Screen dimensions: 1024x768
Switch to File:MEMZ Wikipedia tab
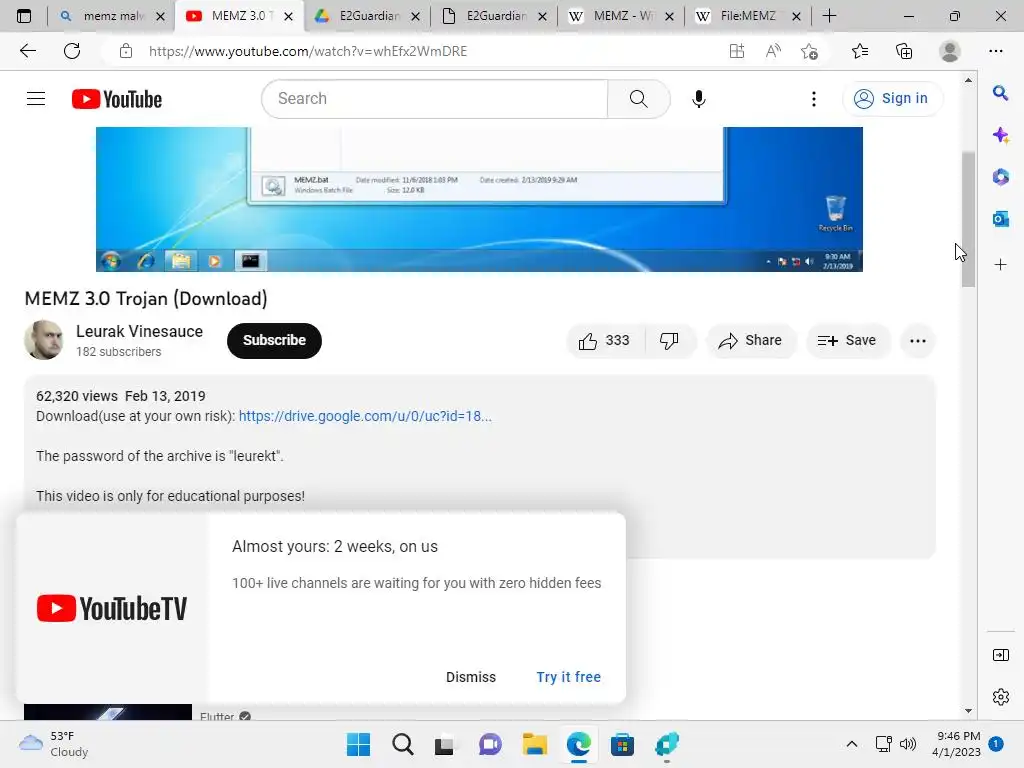pos(748,16)
